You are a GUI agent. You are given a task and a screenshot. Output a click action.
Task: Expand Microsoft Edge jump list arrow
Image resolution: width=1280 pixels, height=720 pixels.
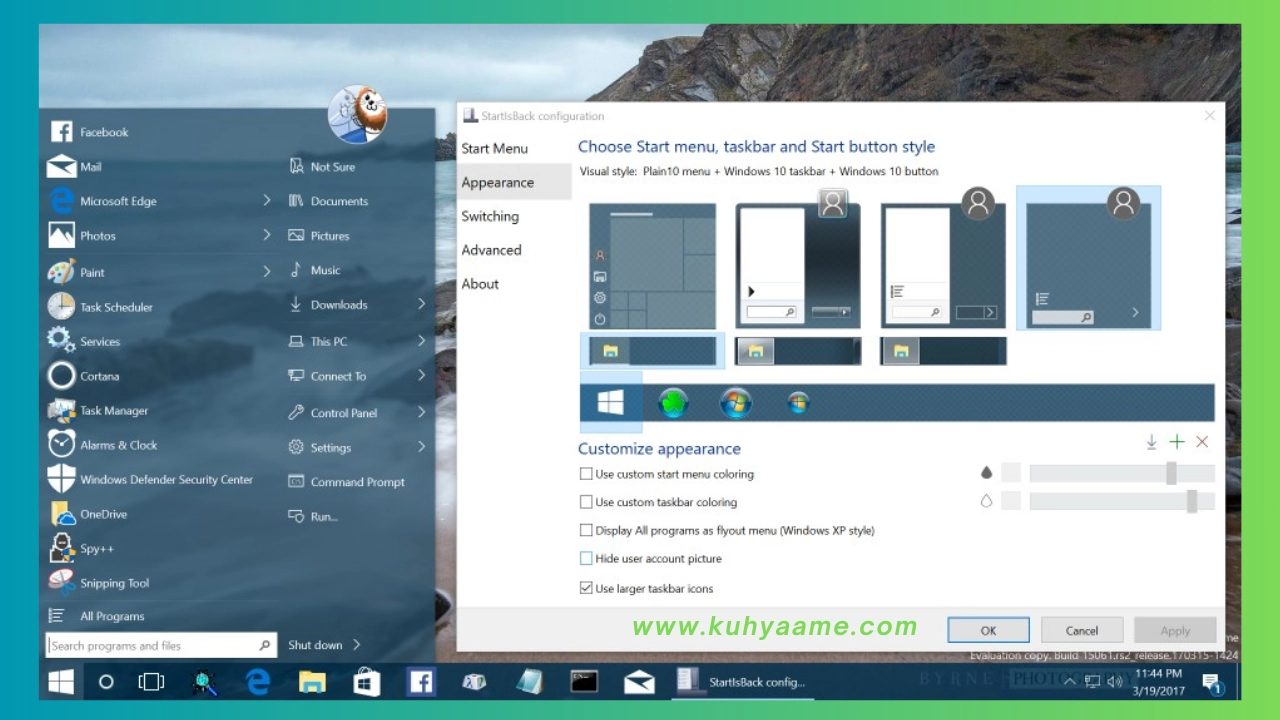point(267,201)
